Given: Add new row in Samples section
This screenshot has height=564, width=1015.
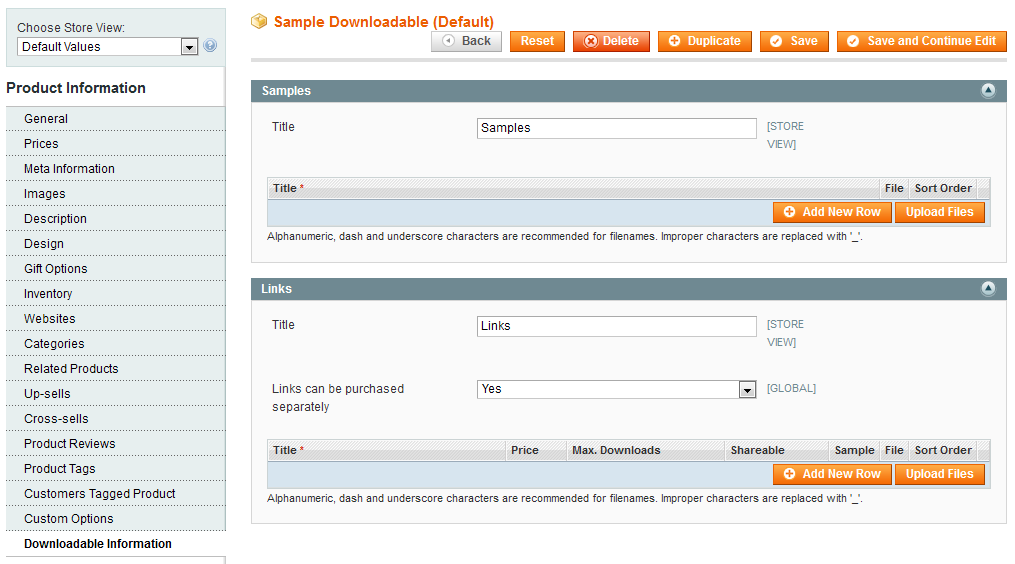Looking at the screenshot, I should coord(832,212).
